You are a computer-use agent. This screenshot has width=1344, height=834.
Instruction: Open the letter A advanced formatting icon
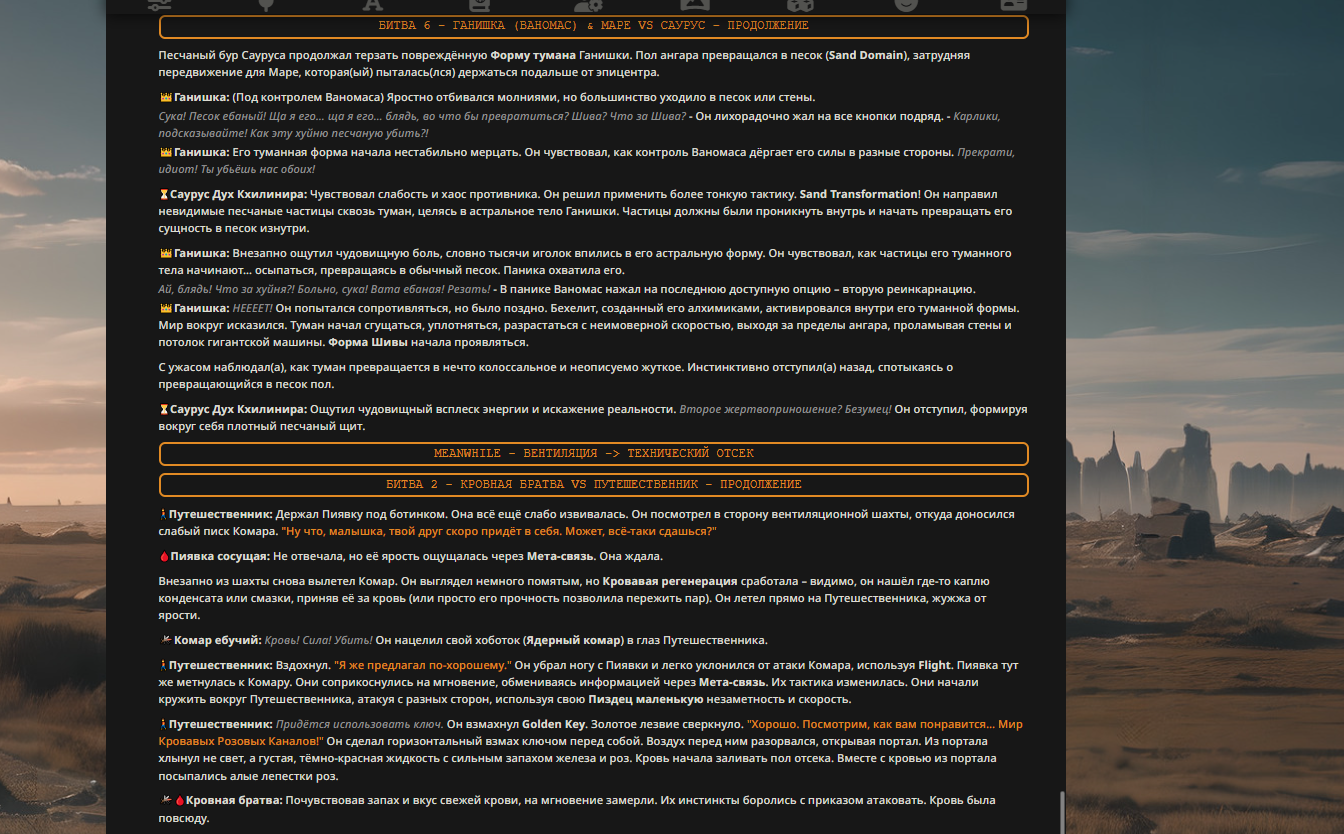[x=373, y=4]
